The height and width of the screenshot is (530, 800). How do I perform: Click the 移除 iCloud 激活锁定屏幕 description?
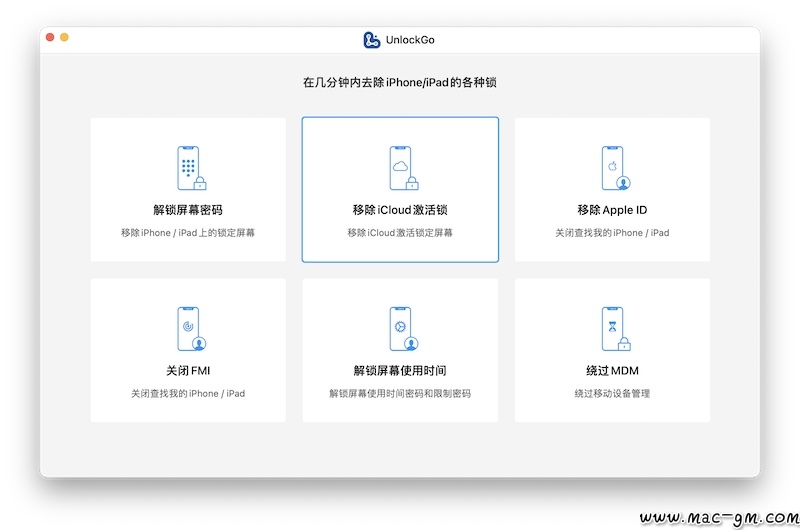[x=400, y=233]
